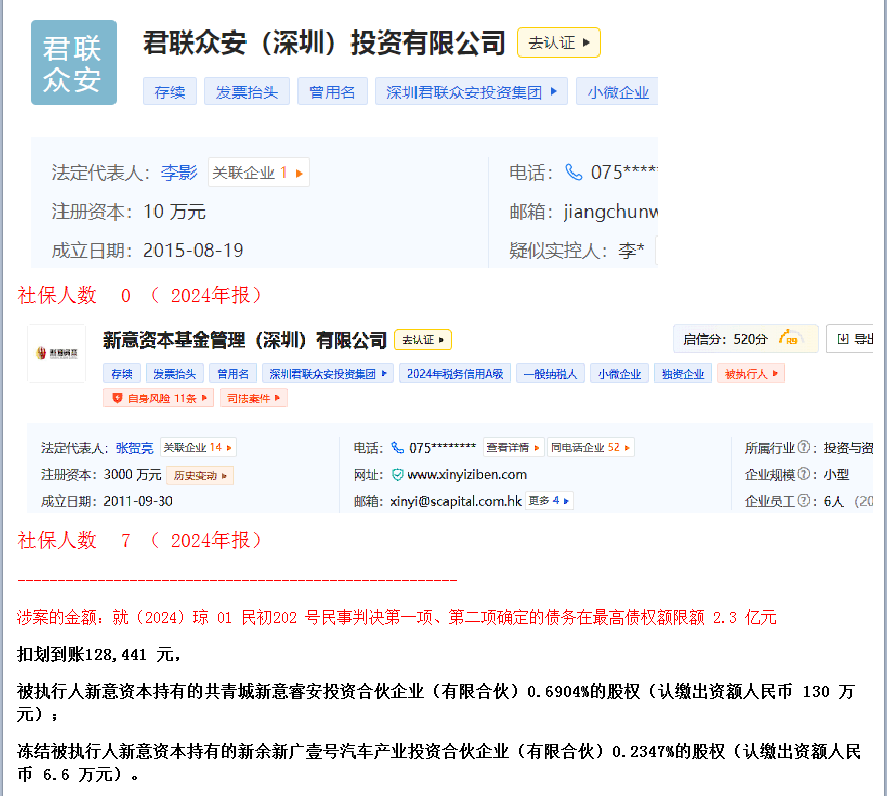This screenshot has height=796, width=887.
Task: Click help icon beside 所属行业
Action: tap(803, 448)
